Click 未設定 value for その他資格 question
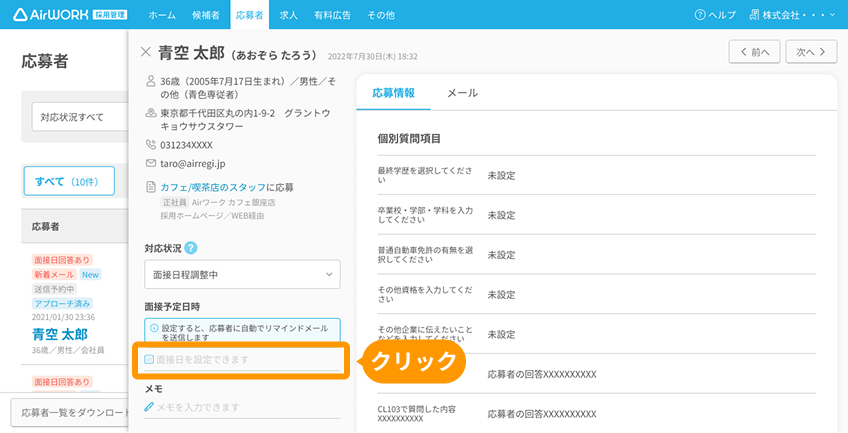This screenshot has height=433, width=848. pyautogui.click(x=501, y=295)
